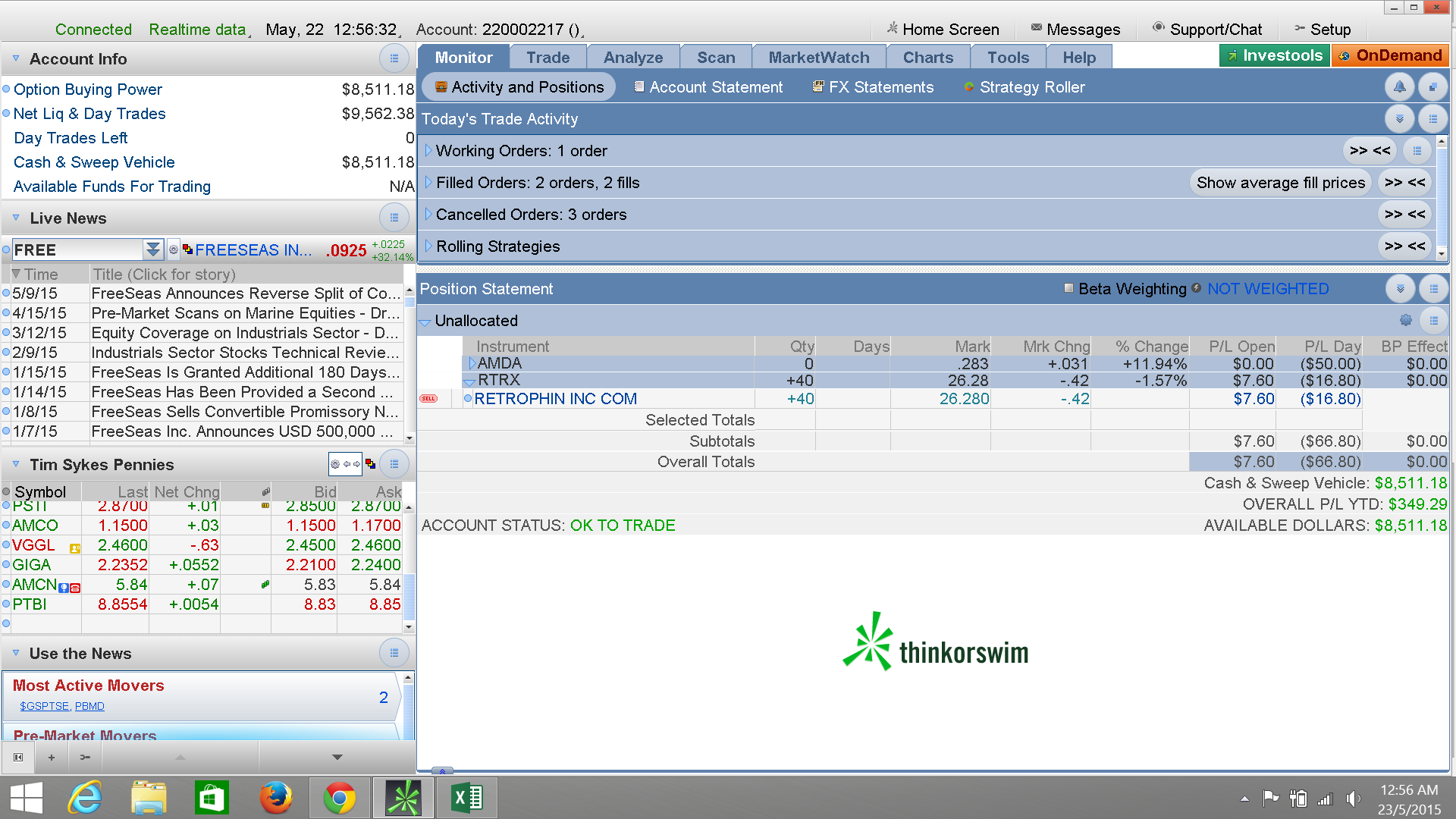
Task: Click the watchlist symbol-link color icon
Action: point(370,464)
